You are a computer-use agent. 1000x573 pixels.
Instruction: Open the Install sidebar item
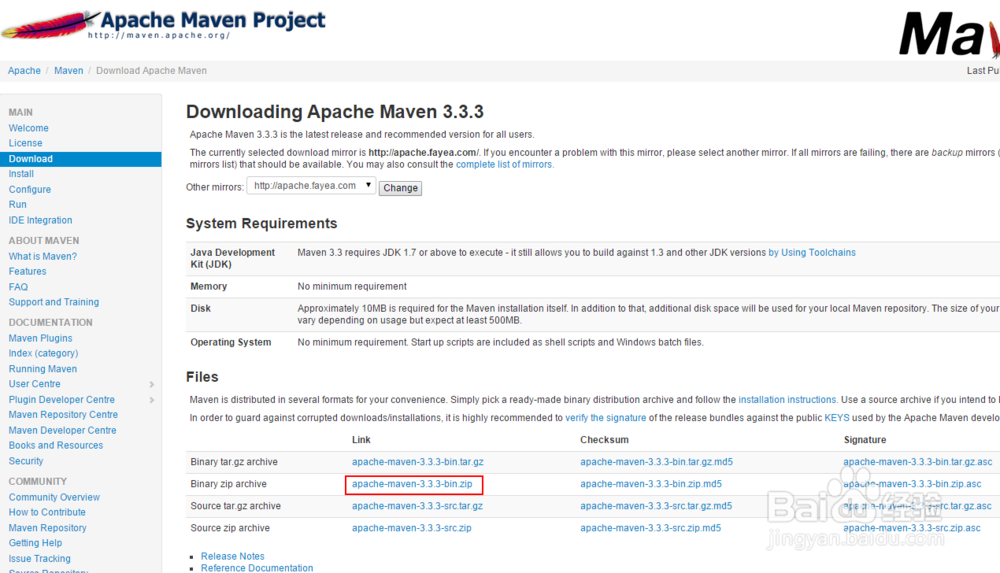tap(21, 174)
